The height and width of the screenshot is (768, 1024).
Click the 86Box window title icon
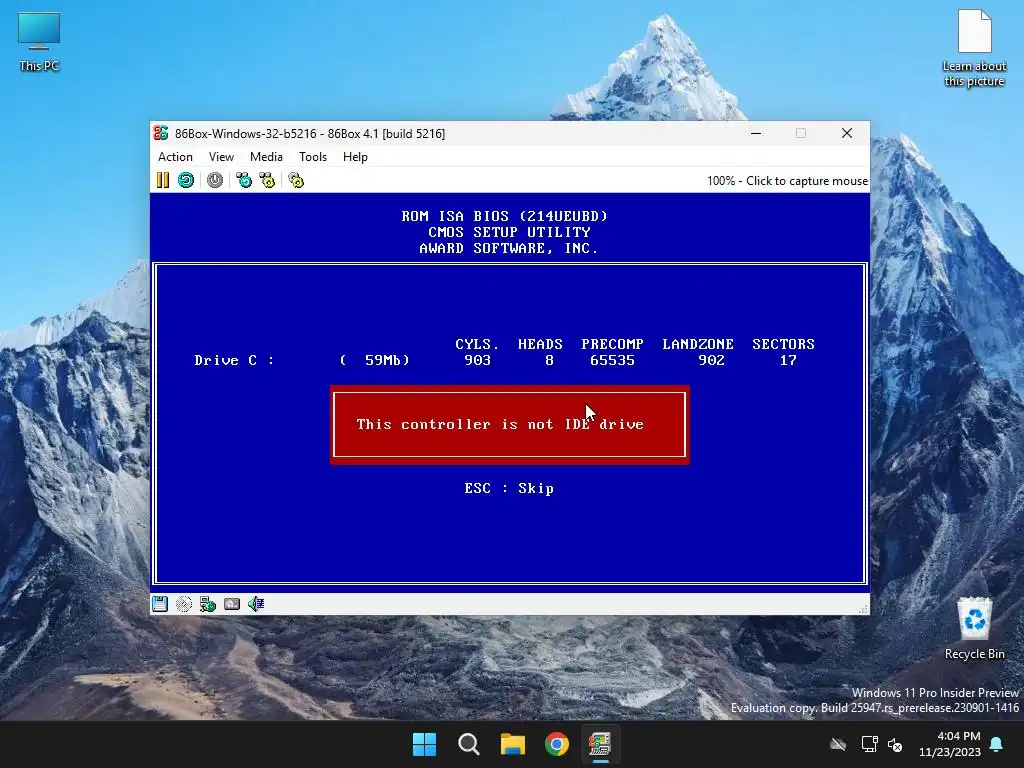coord(161,133)
